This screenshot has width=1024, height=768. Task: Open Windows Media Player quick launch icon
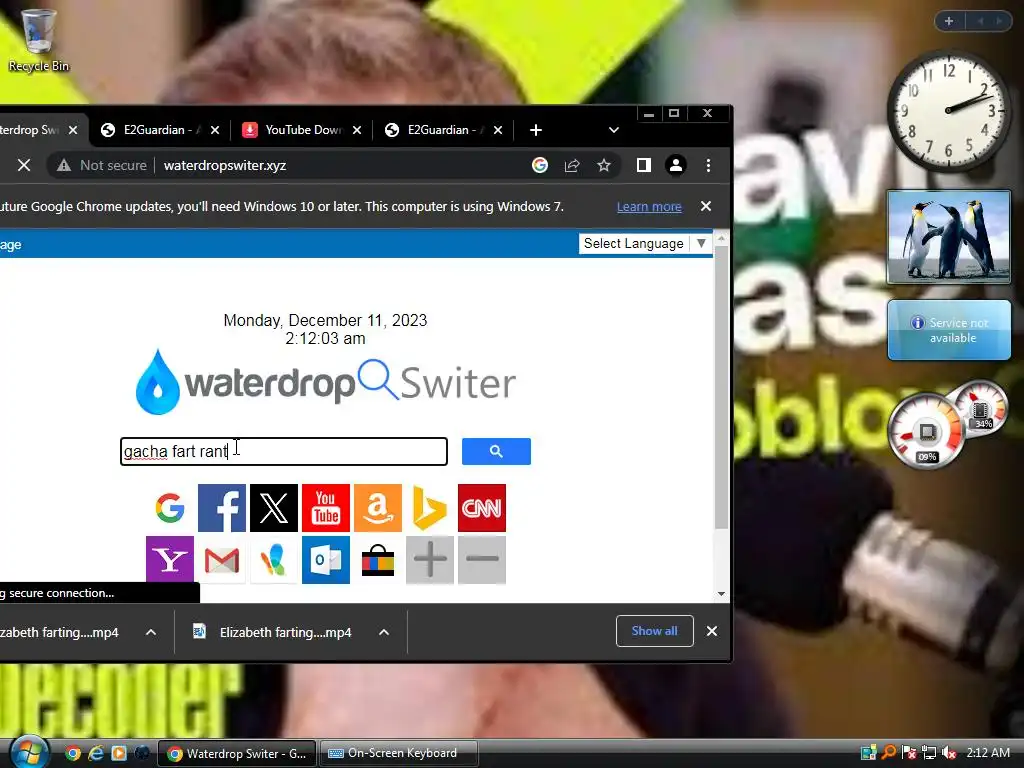119,753
